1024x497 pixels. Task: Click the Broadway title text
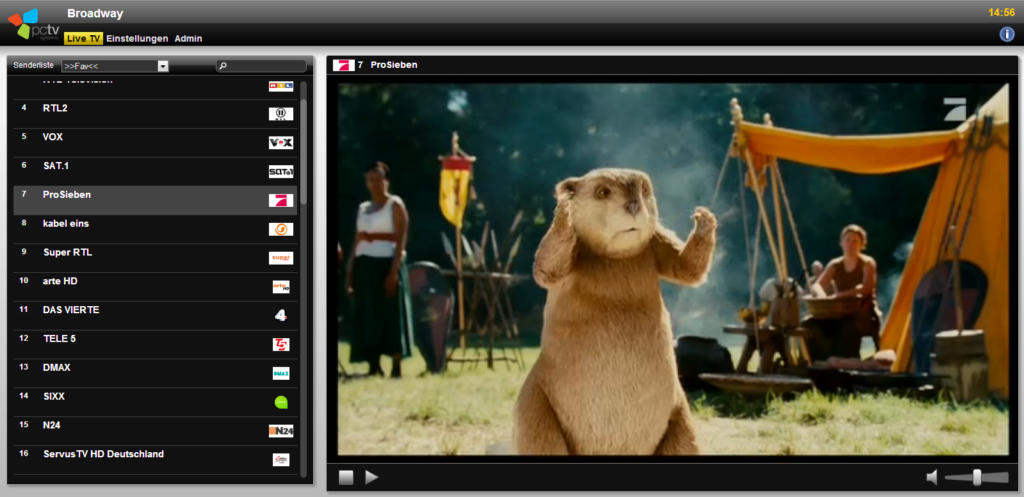coord(95,13)
